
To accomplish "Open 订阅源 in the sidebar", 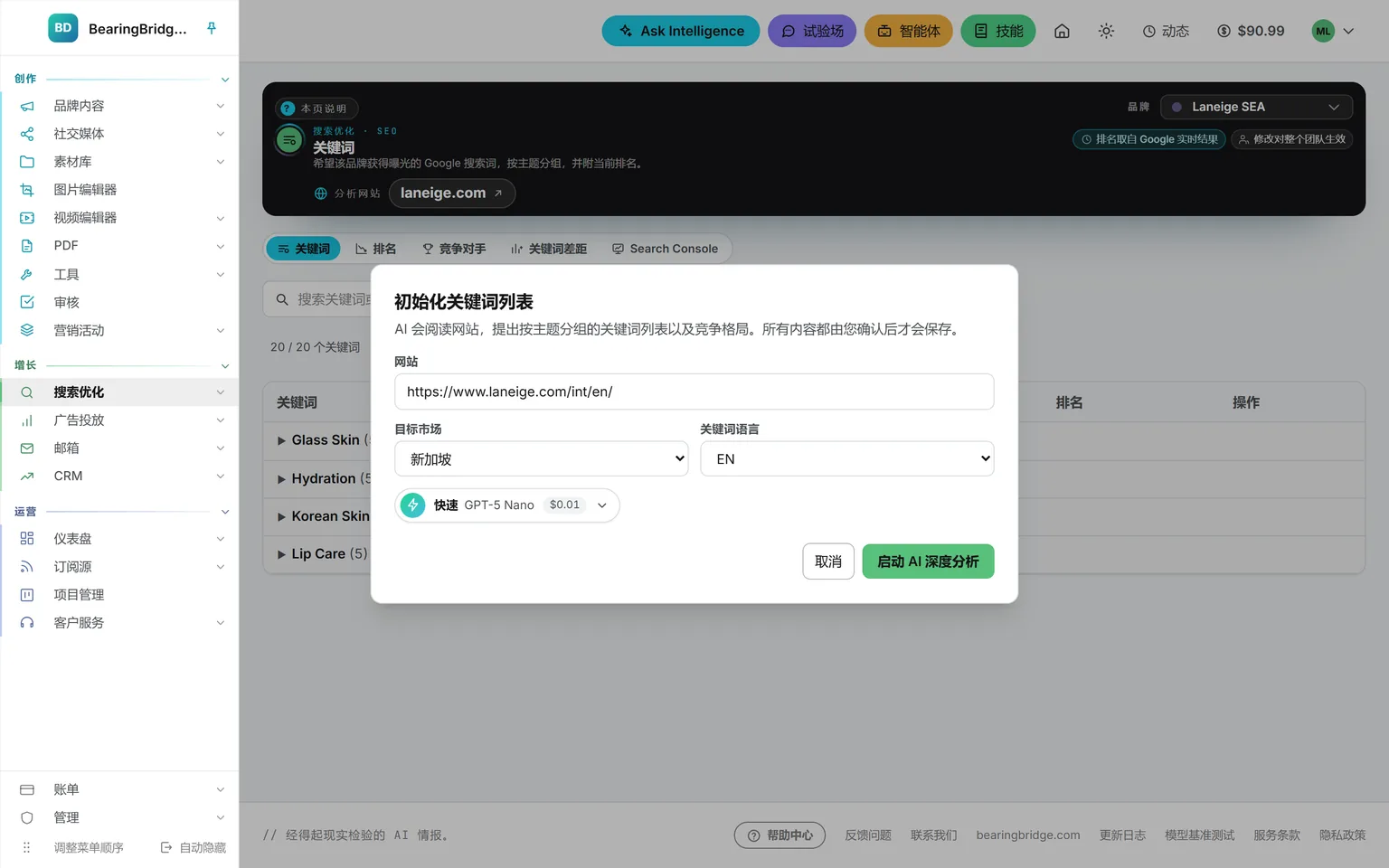I will 119,567.
